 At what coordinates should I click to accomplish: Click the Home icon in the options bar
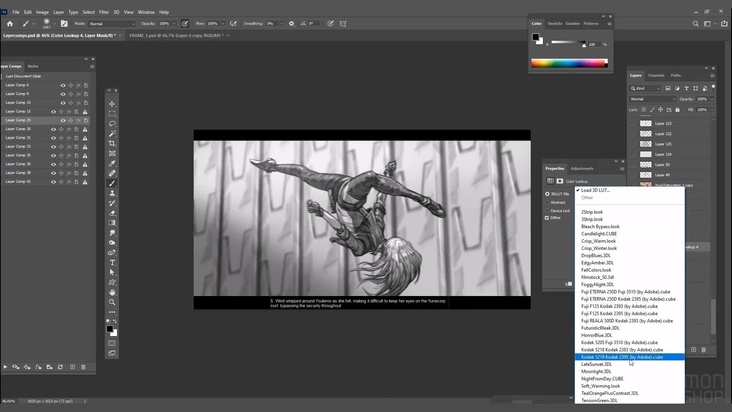click(x=8, y=22)
